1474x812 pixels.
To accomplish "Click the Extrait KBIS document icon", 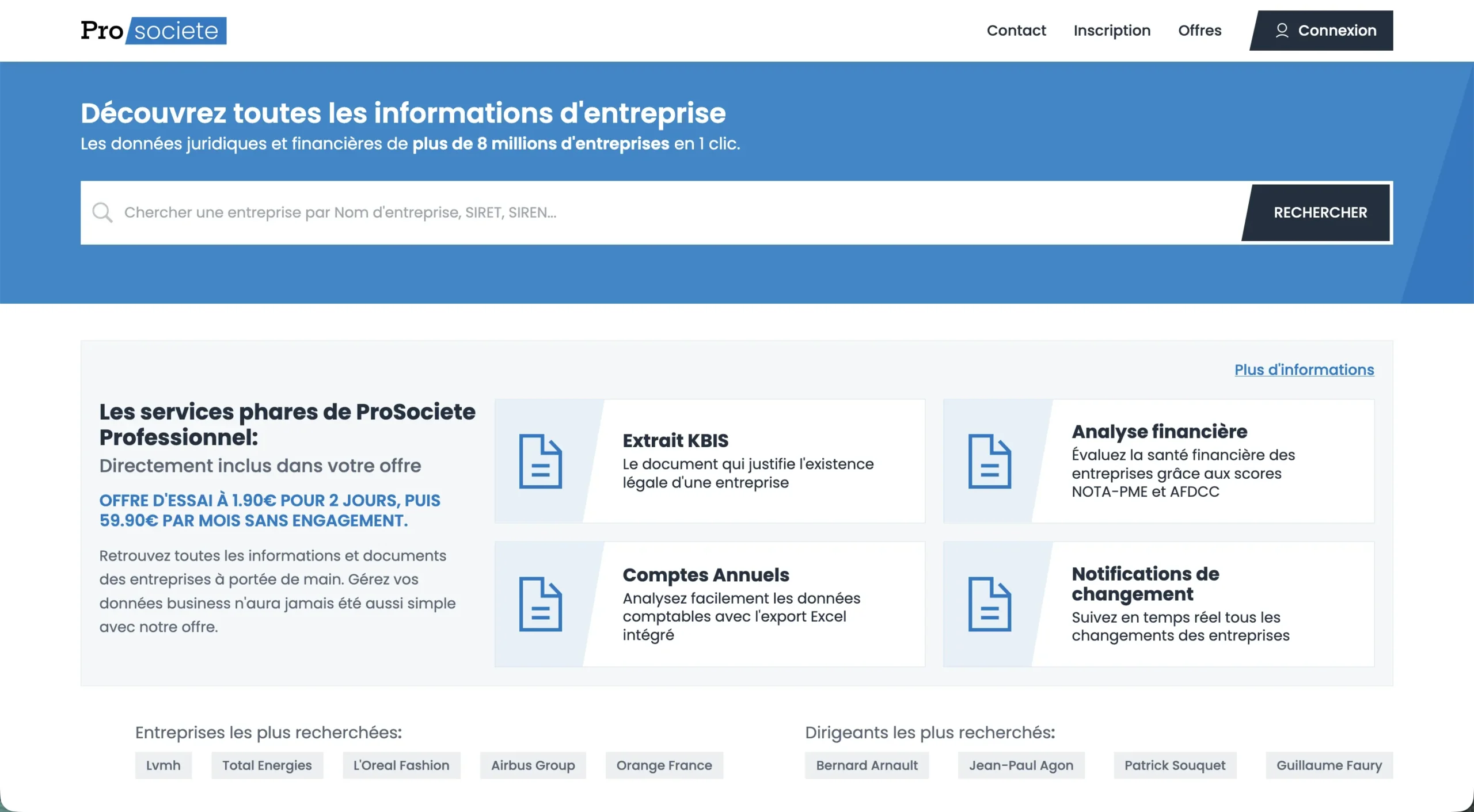I will (540, 461).
